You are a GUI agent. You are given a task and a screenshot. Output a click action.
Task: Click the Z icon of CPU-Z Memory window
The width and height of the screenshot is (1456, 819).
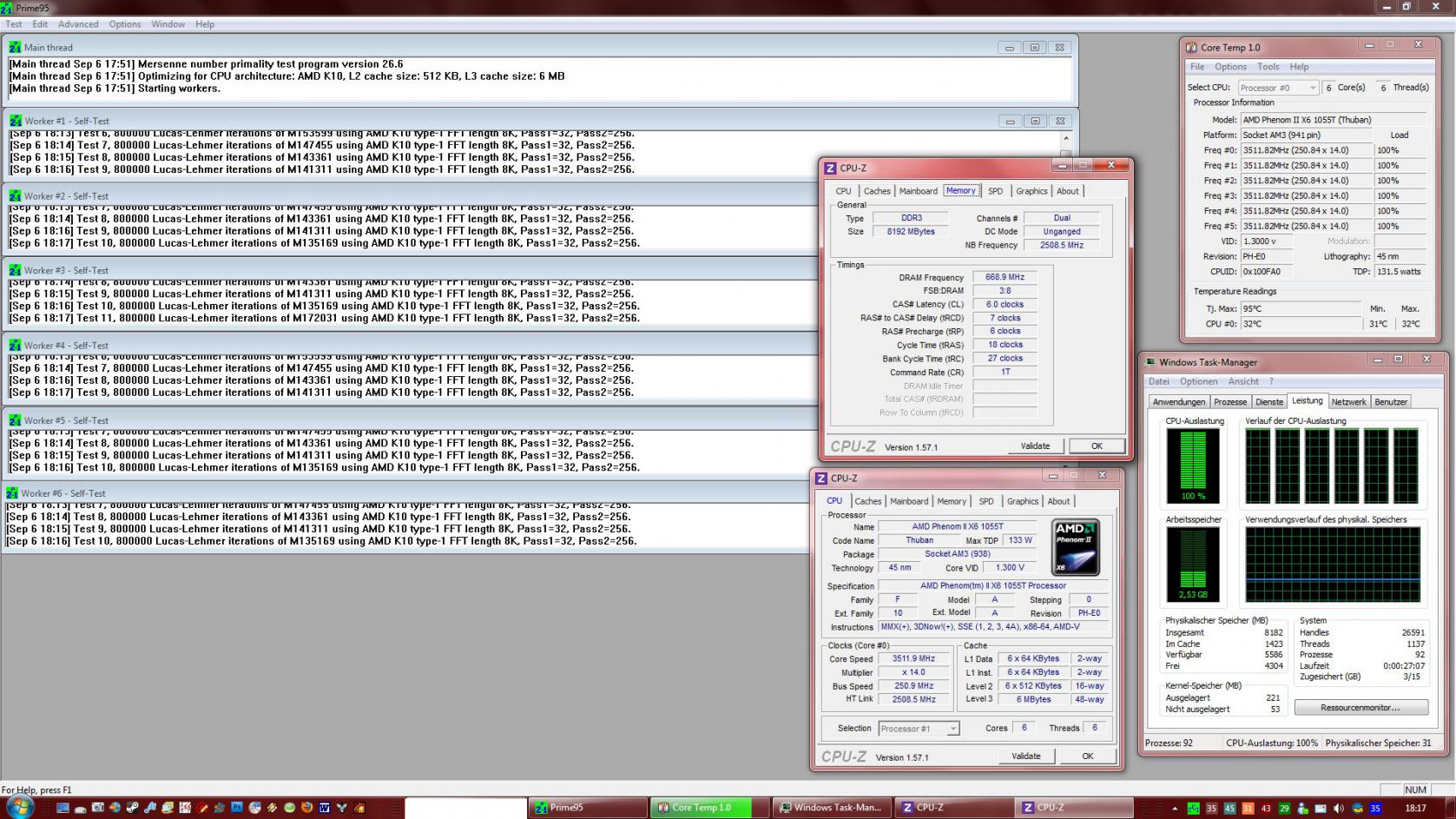[831, 168]
